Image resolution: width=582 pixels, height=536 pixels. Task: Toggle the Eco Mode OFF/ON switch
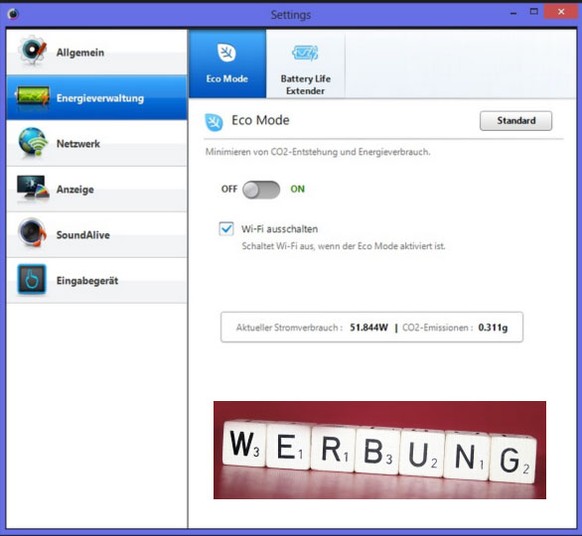261,190
